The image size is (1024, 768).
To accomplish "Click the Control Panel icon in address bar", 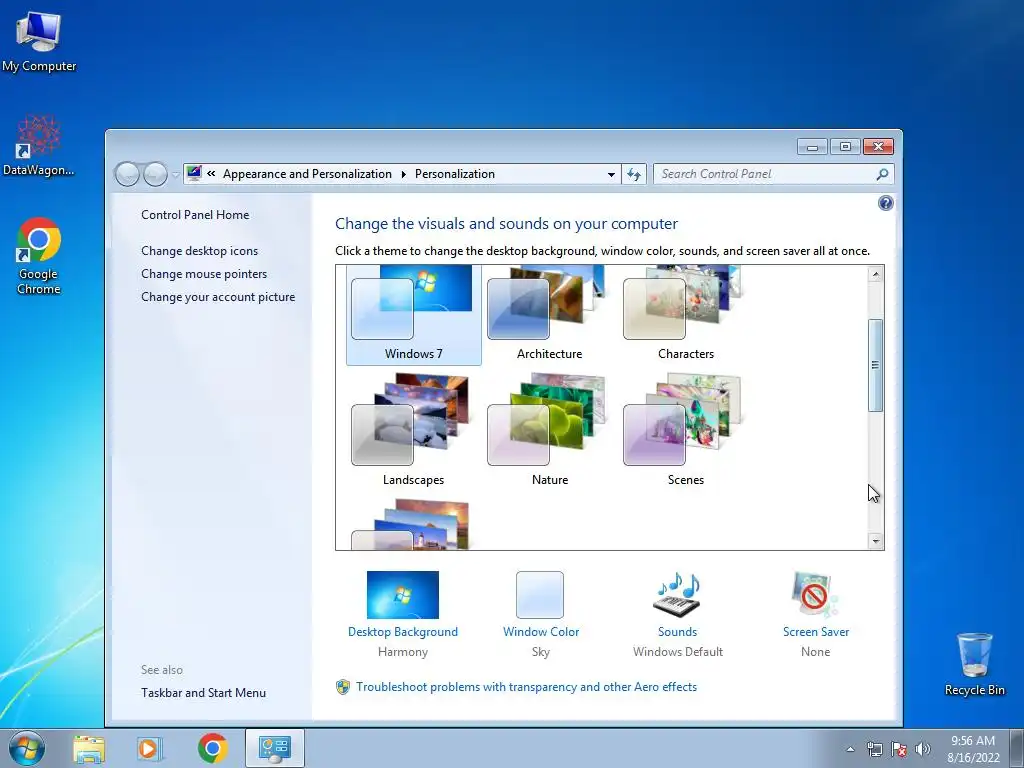I will click(x=194, y=173).
